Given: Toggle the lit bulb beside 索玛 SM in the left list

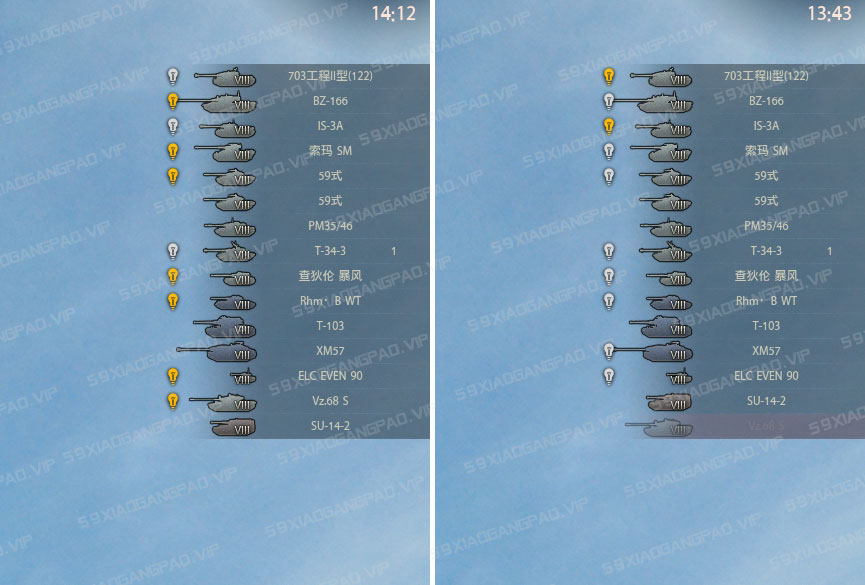Looking at the screenshot, I should 173,151.
